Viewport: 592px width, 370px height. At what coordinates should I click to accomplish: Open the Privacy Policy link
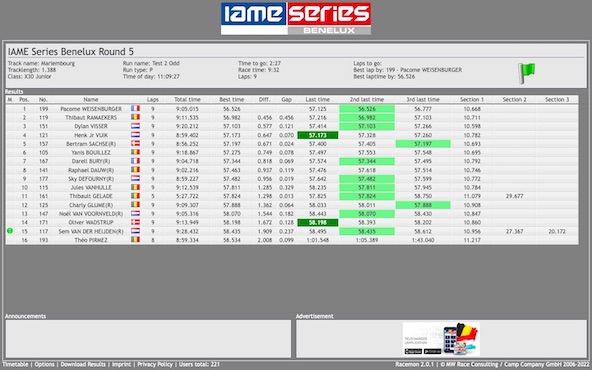(x=155, y=364)
